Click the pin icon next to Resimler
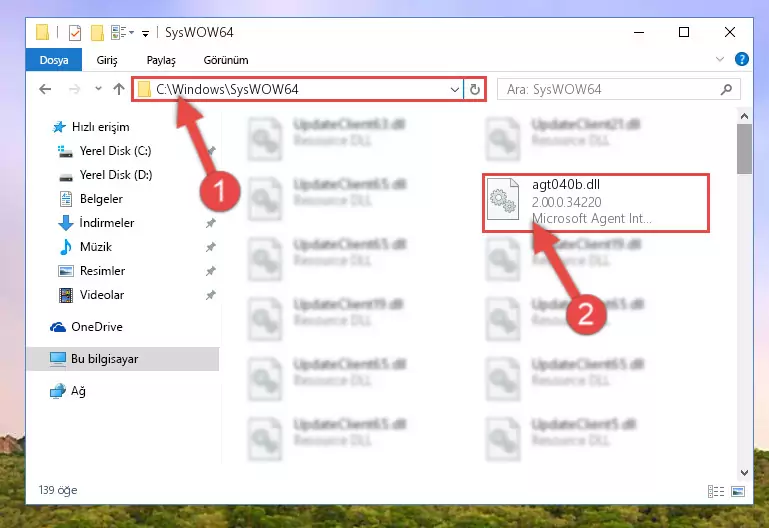 (x=210, y=271)
